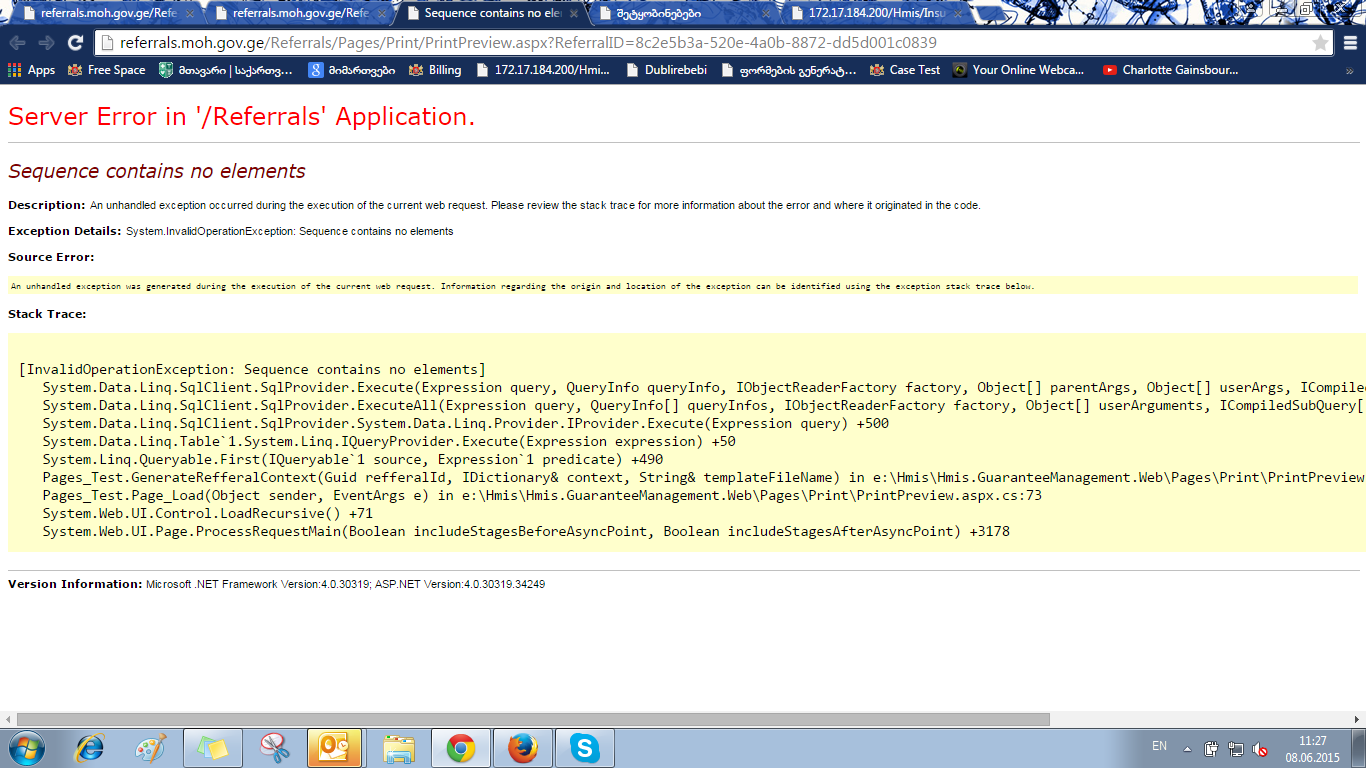Expand the bookmarks bar overflow chevron
Screen dimensions: 1366x768
(x=1349, y=71)
